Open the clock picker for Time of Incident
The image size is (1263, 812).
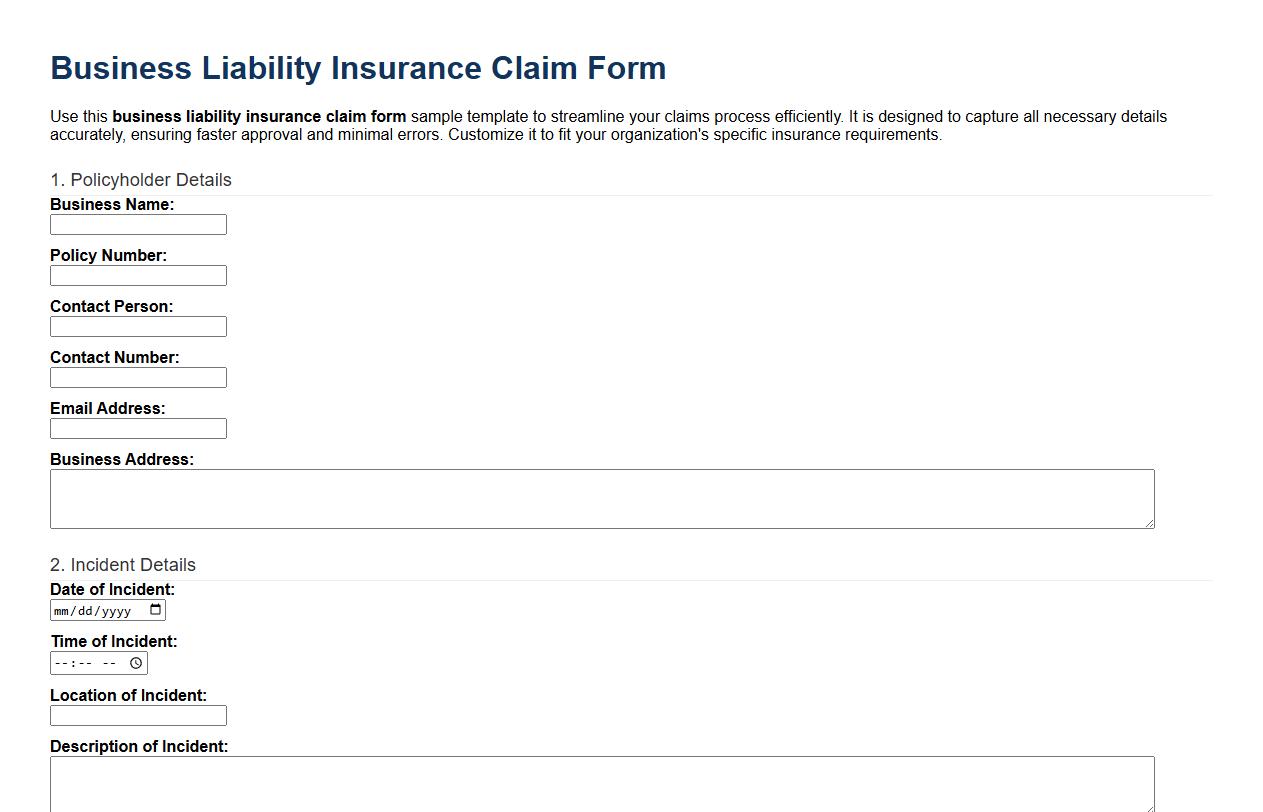click(x=137, y=662)
